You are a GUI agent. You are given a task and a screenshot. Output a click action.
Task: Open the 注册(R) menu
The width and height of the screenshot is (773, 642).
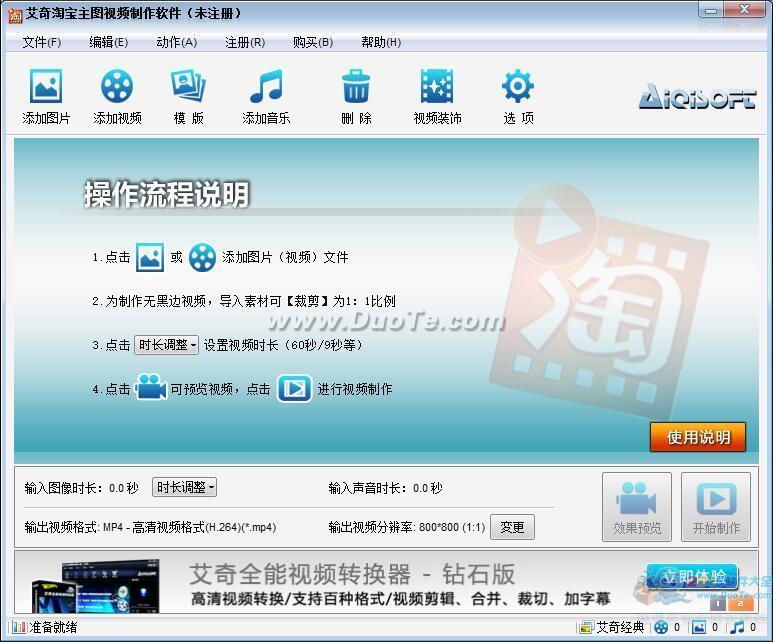pyautogui.click(x=245, y=42)
